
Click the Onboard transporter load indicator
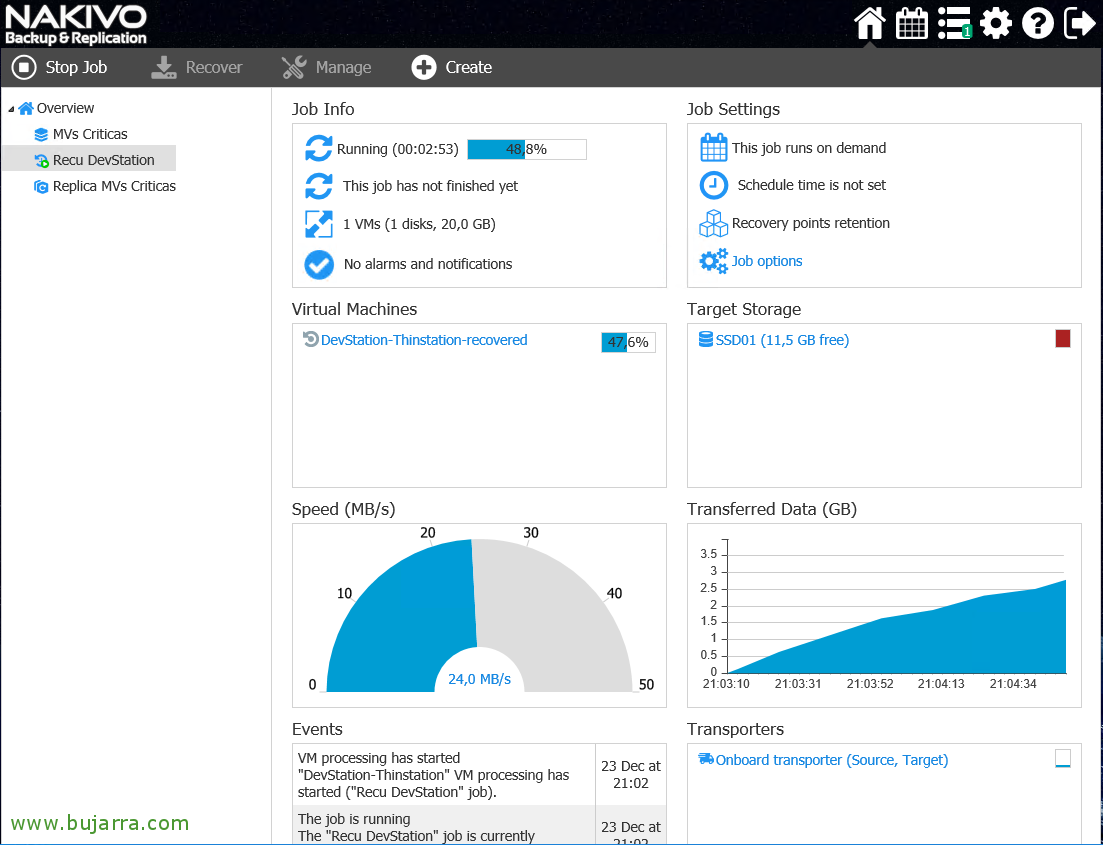click(x=1063, y=758)
